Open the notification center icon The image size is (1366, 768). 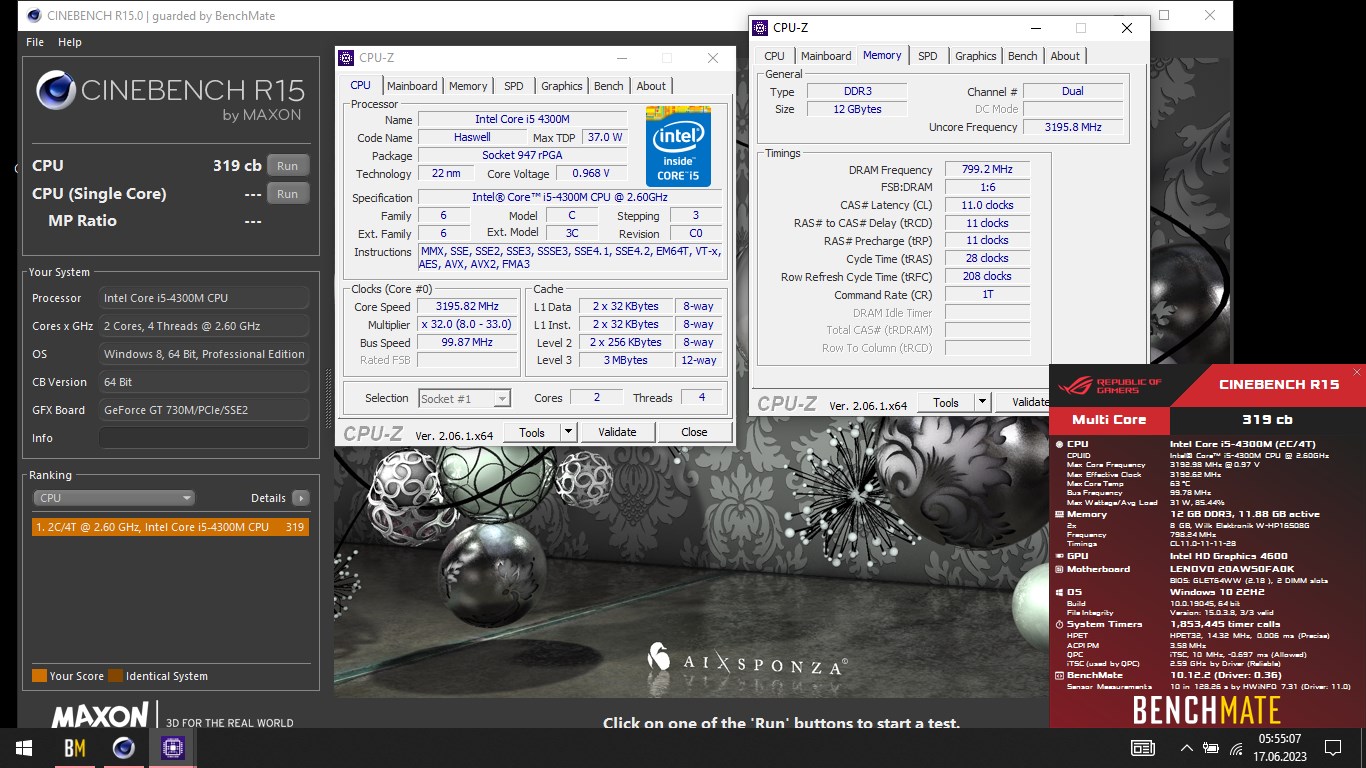[1332, 748]
